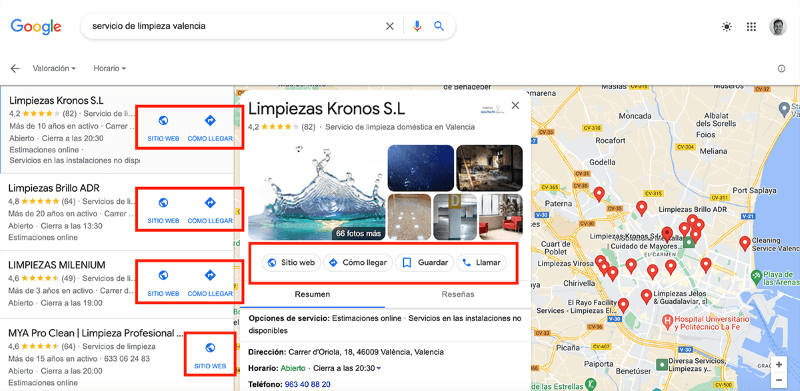Expand the Valoración filter dropdown

click(54, 68)
